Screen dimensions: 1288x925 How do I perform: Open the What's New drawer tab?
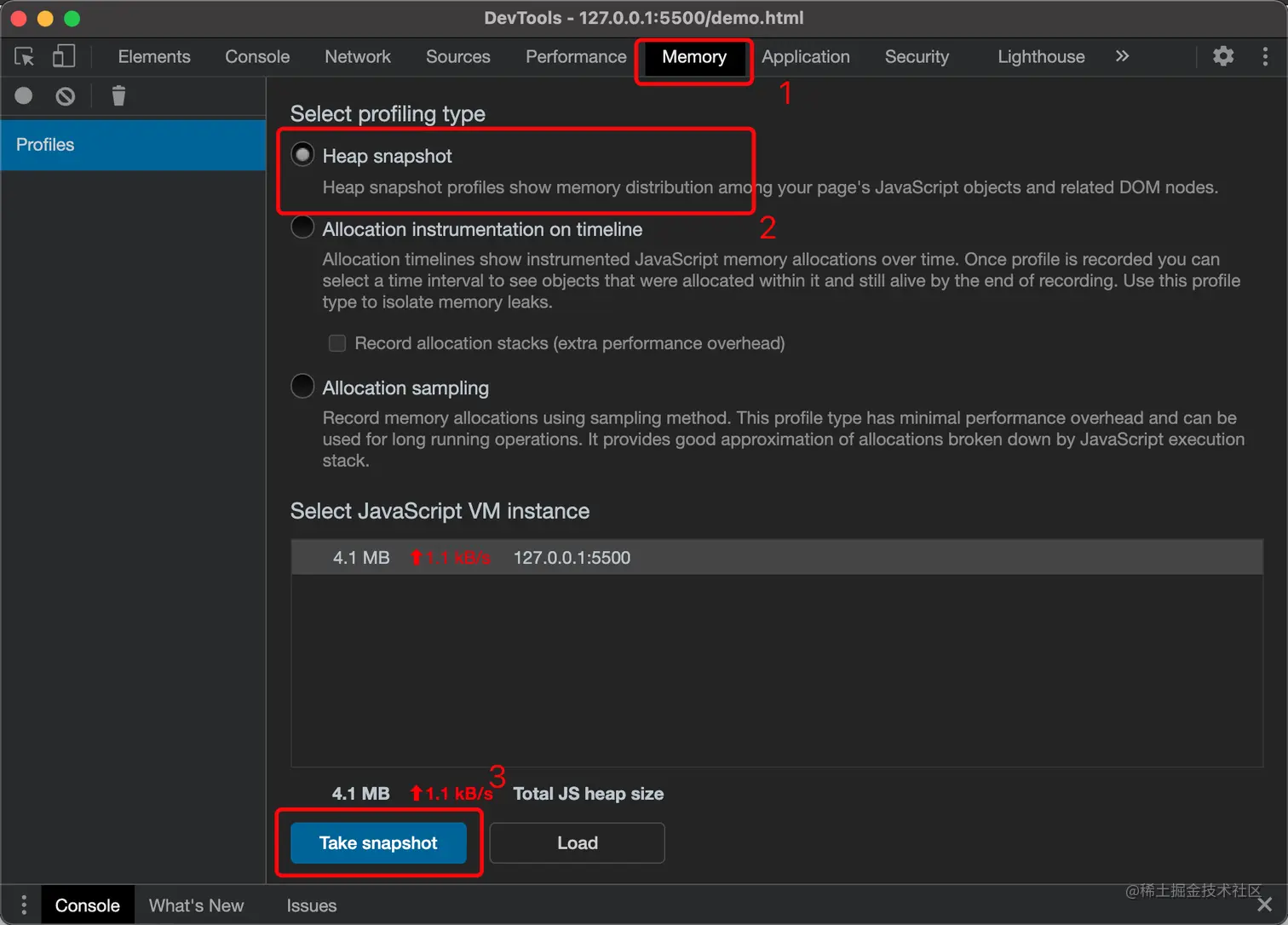(196, 905)
